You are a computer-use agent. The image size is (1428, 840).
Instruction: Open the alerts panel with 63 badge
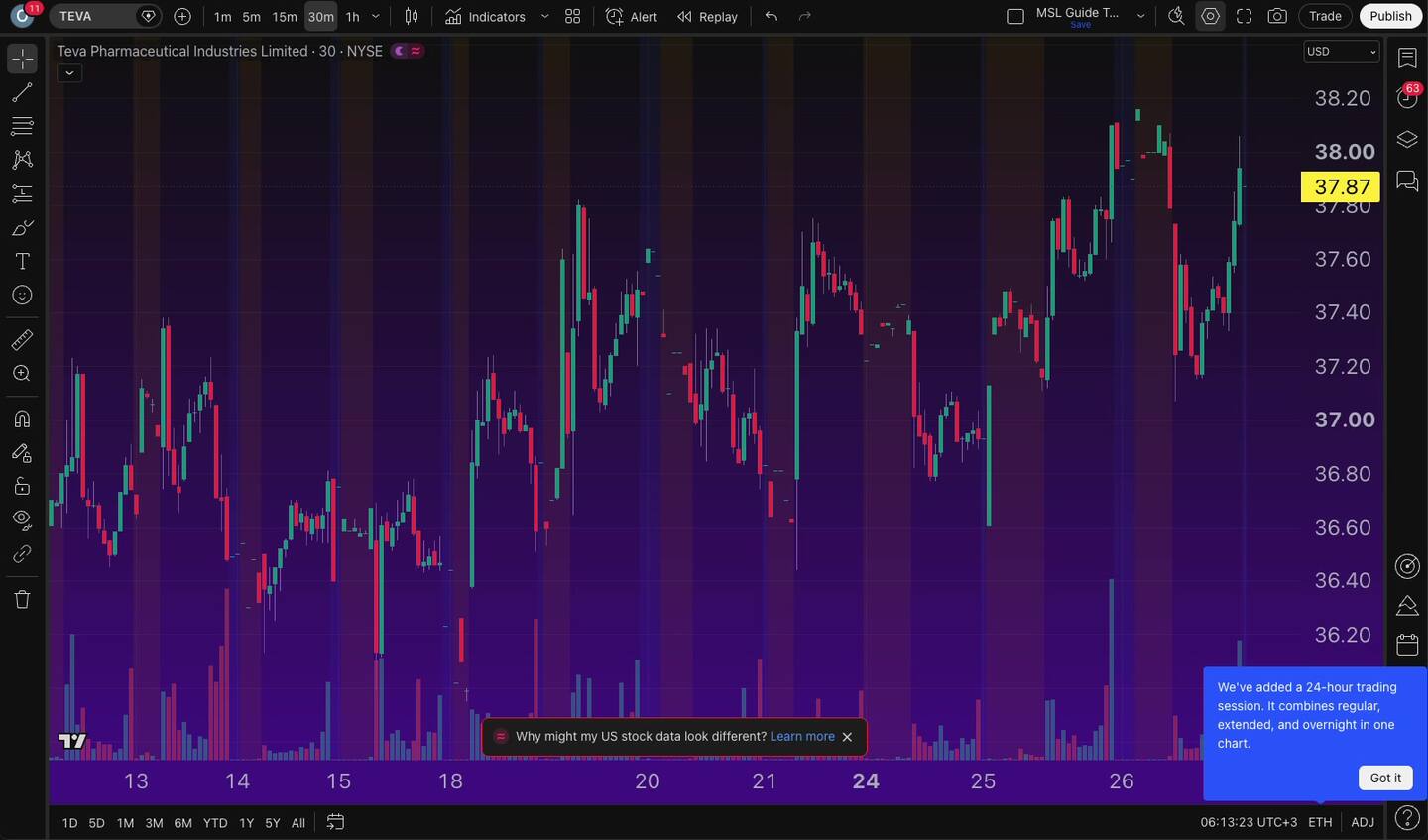tap(1407, 97)
